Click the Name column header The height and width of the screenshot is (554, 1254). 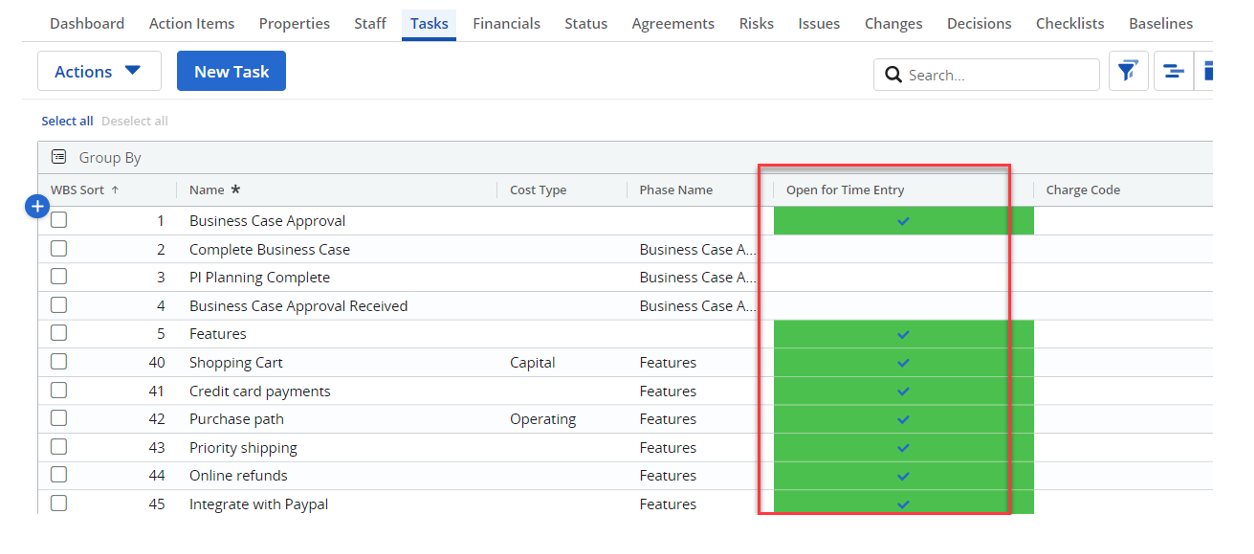click(208, 190)
